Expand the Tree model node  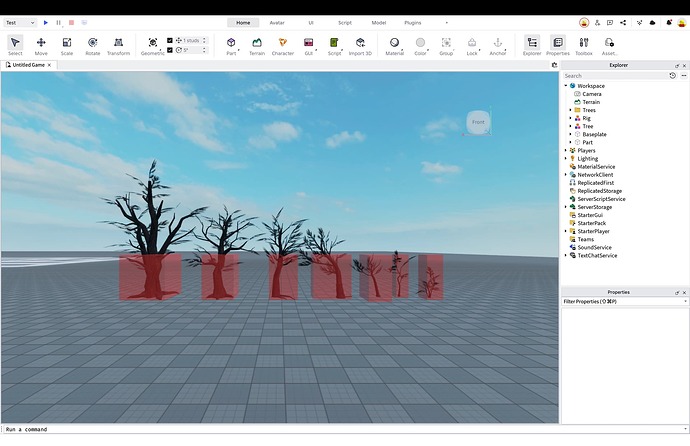click(571, 126)
